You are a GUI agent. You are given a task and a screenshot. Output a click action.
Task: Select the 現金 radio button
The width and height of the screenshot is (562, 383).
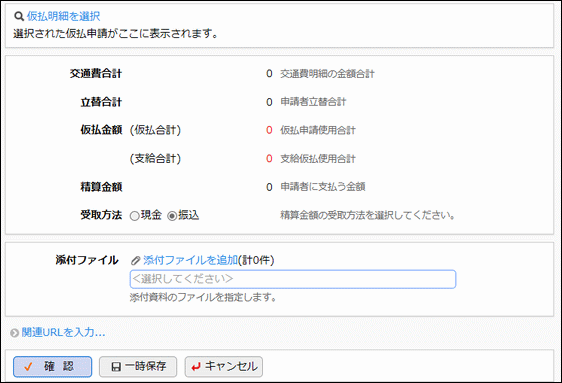coord(134,216)
